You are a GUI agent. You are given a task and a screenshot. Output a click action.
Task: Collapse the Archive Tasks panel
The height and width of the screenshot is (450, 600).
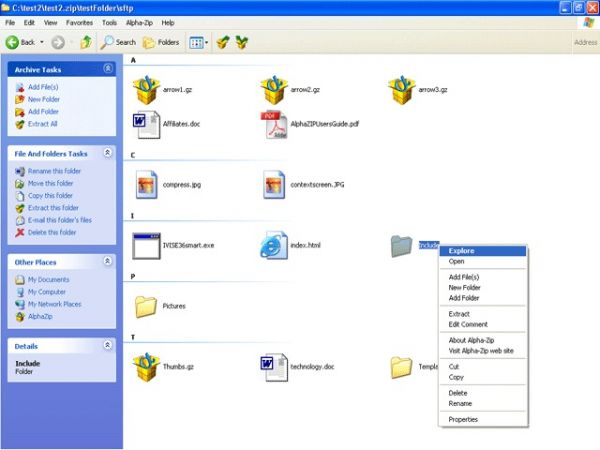click(108, 69)
